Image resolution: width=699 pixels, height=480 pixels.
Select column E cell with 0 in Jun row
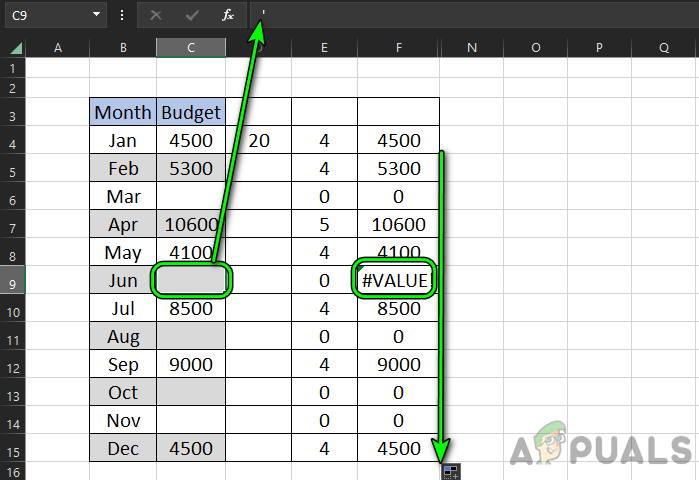coord(324,280)
